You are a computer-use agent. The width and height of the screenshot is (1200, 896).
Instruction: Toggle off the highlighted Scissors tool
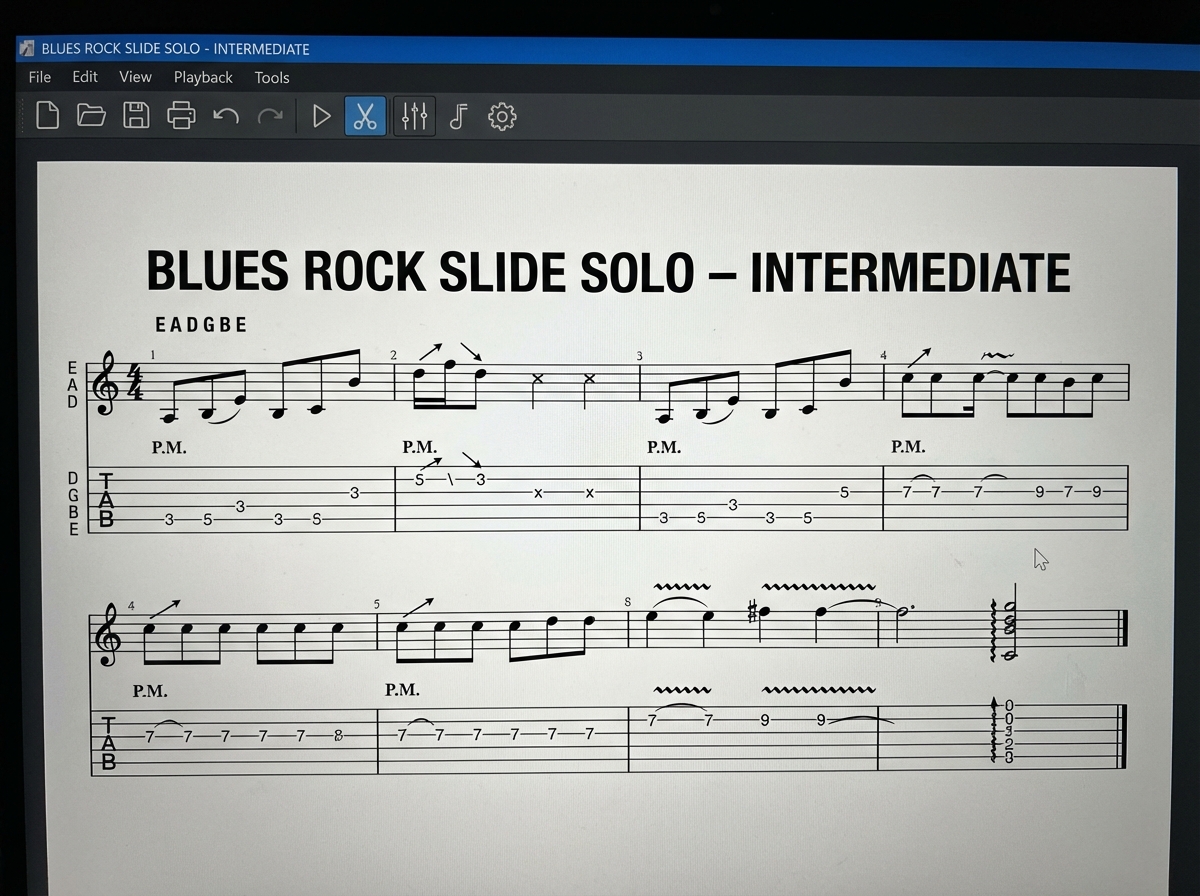point(365,116)
